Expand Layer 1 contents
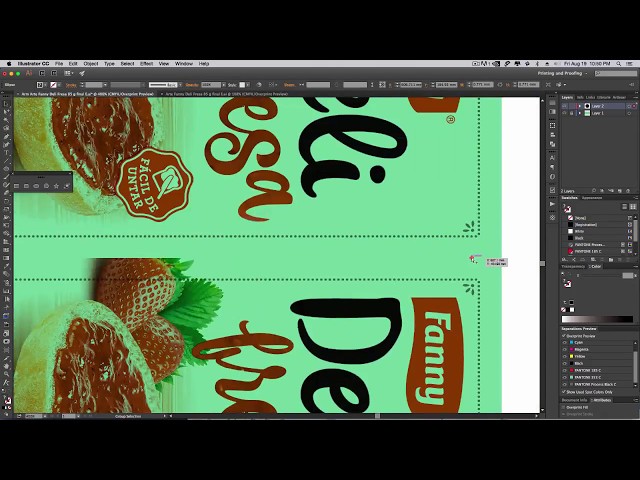Image resolution: width=640 pixels, height=480 pixels. pyautogui.click(x=579, y=113)
